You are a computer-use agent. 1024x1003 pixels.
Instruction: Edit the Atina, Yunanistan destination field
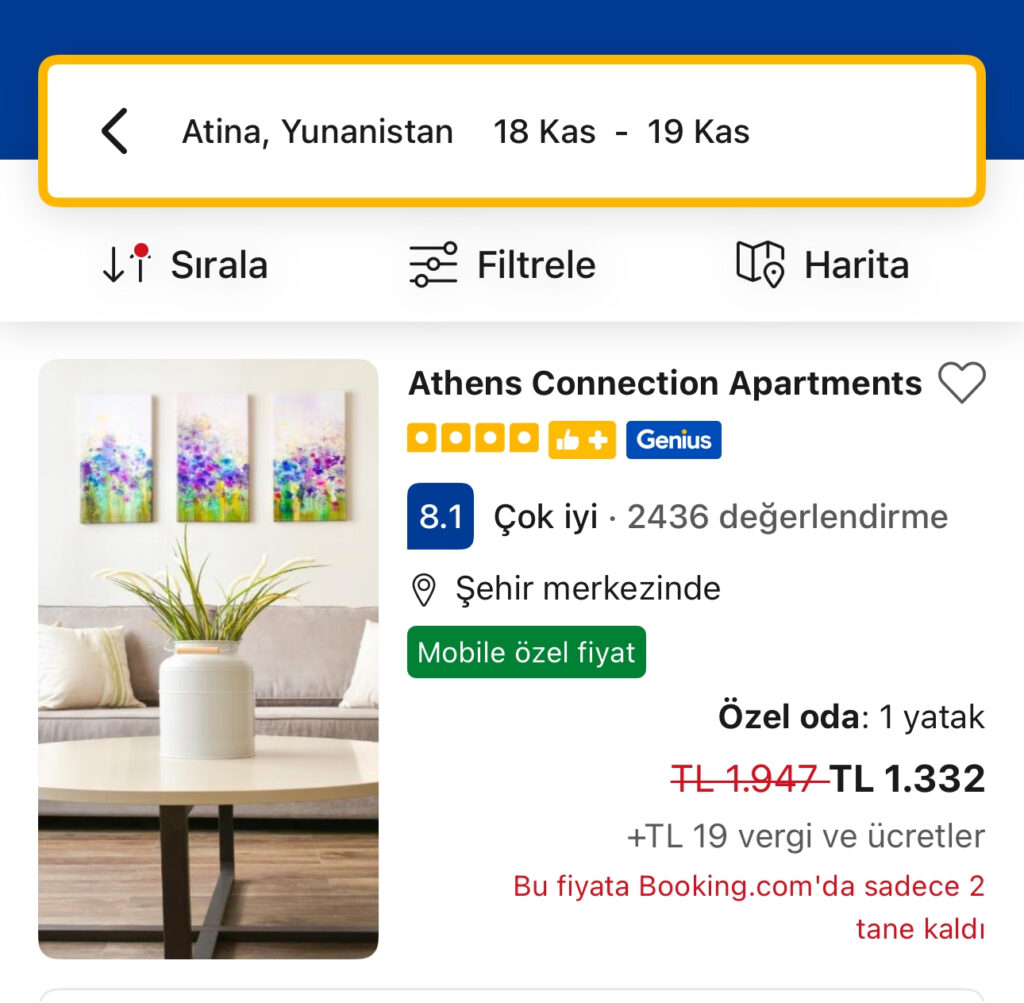coord(317,132)
